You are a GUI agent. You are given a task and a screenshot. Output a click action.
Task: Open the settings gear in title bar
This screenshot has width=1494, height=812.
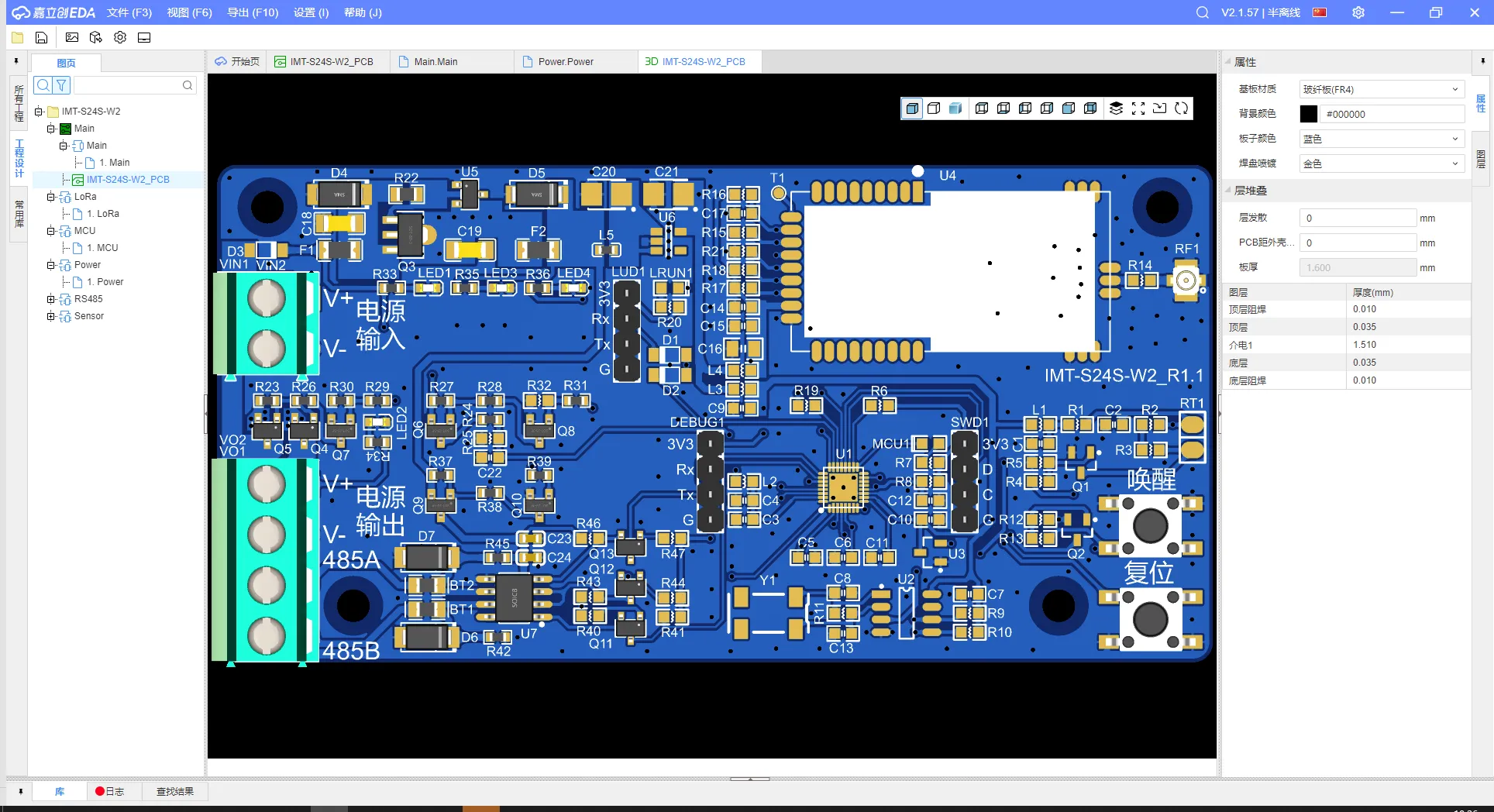pos(1358,12)
